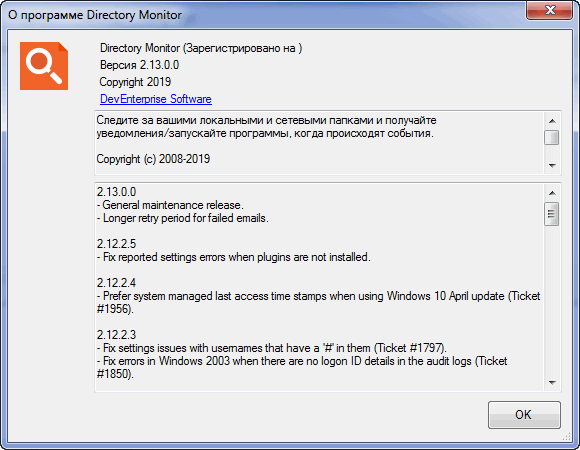Click the '2.12.2.5' changelog heading

pos(117,244)
